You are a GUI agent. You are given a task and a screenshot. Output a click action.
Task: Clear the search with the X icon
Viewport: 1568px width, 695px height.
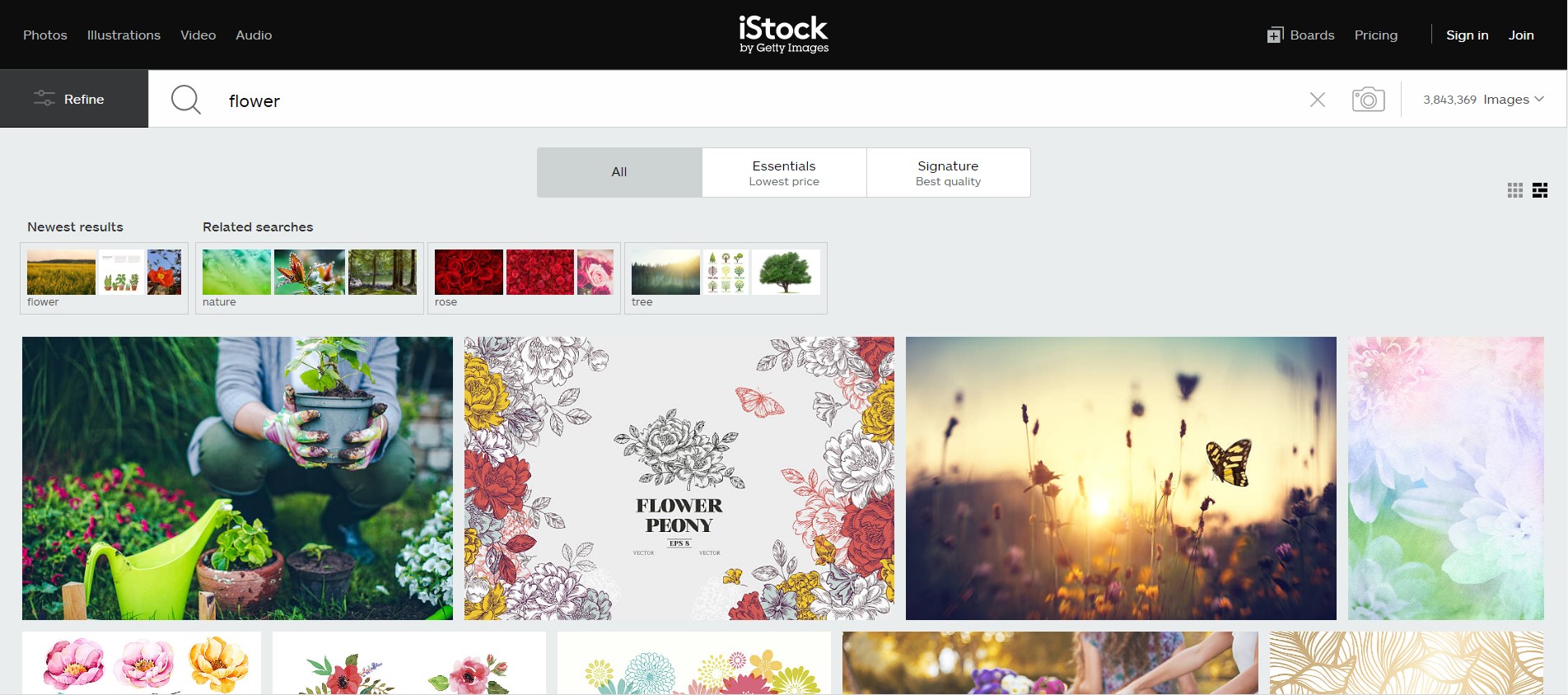point(1318,100)
